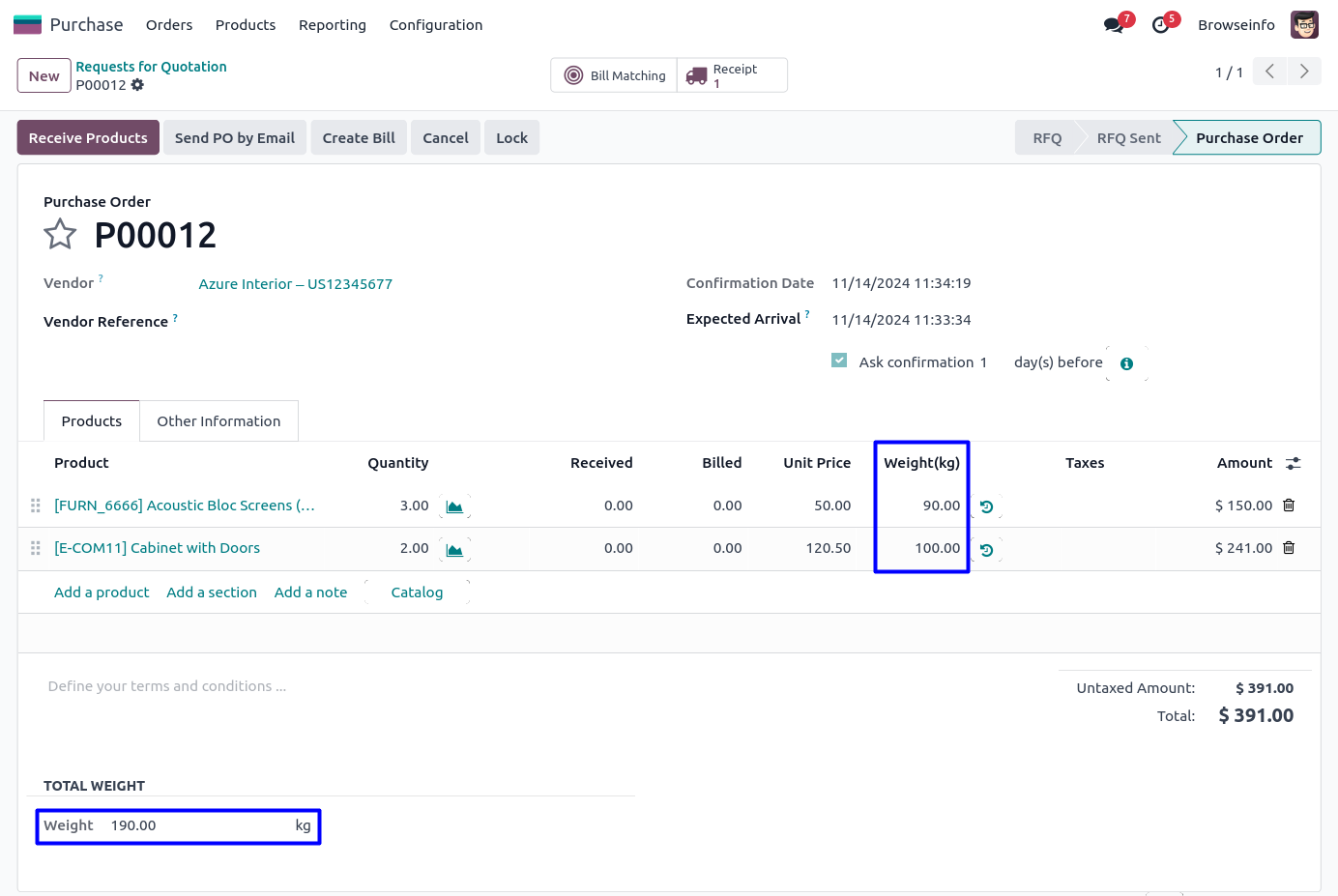Open column options settings in table header
The width and height of the screenshot is (1338, 896).
(x=1293, y=464)
